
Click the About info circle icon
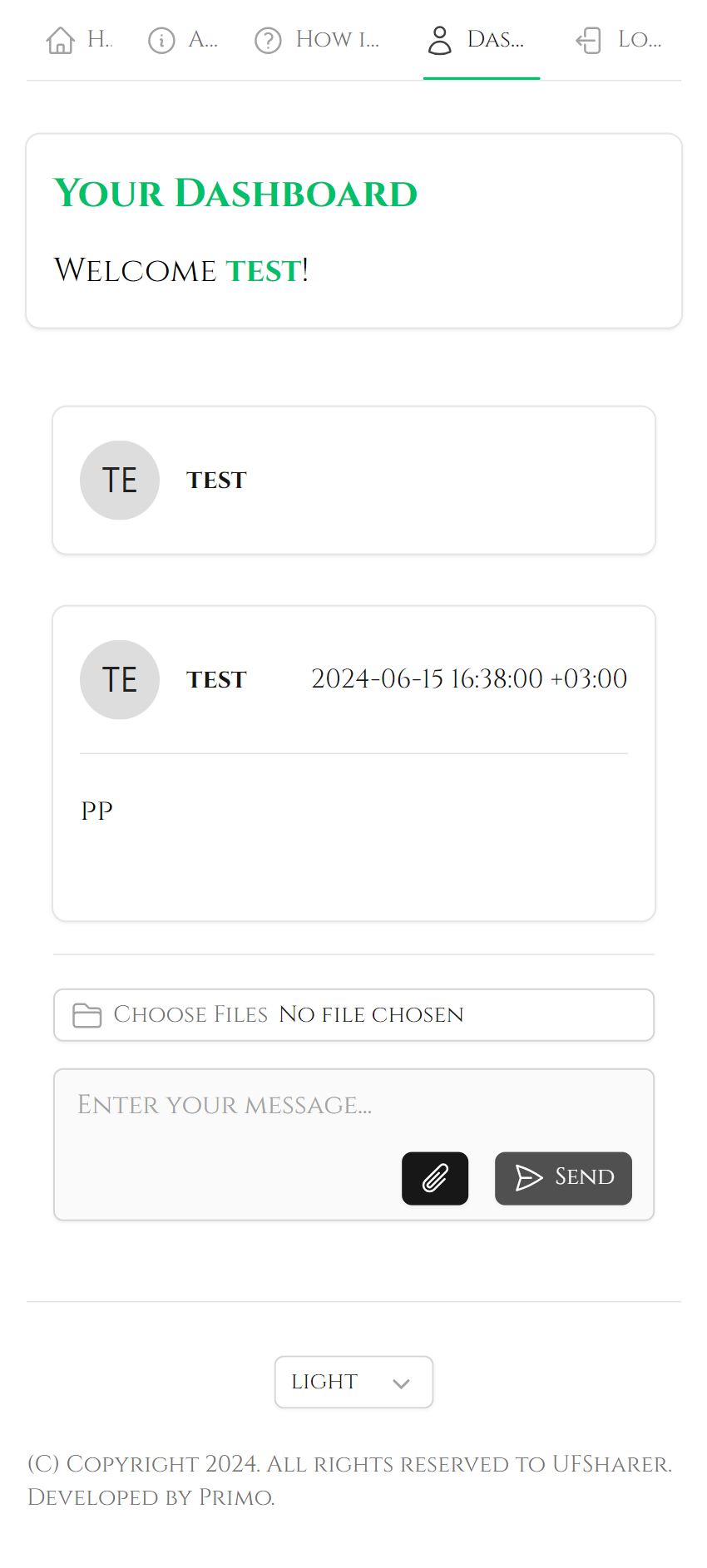pos(161,40)
